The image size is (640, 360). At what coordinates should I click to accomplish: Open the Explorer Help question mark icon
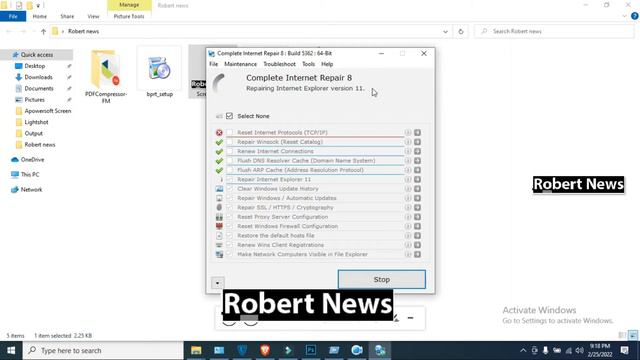pyautogui.click(x=634, y=16)
